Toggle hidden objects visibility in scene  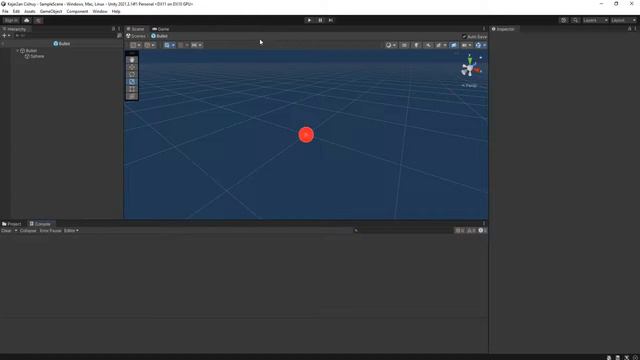click(453, 45)
